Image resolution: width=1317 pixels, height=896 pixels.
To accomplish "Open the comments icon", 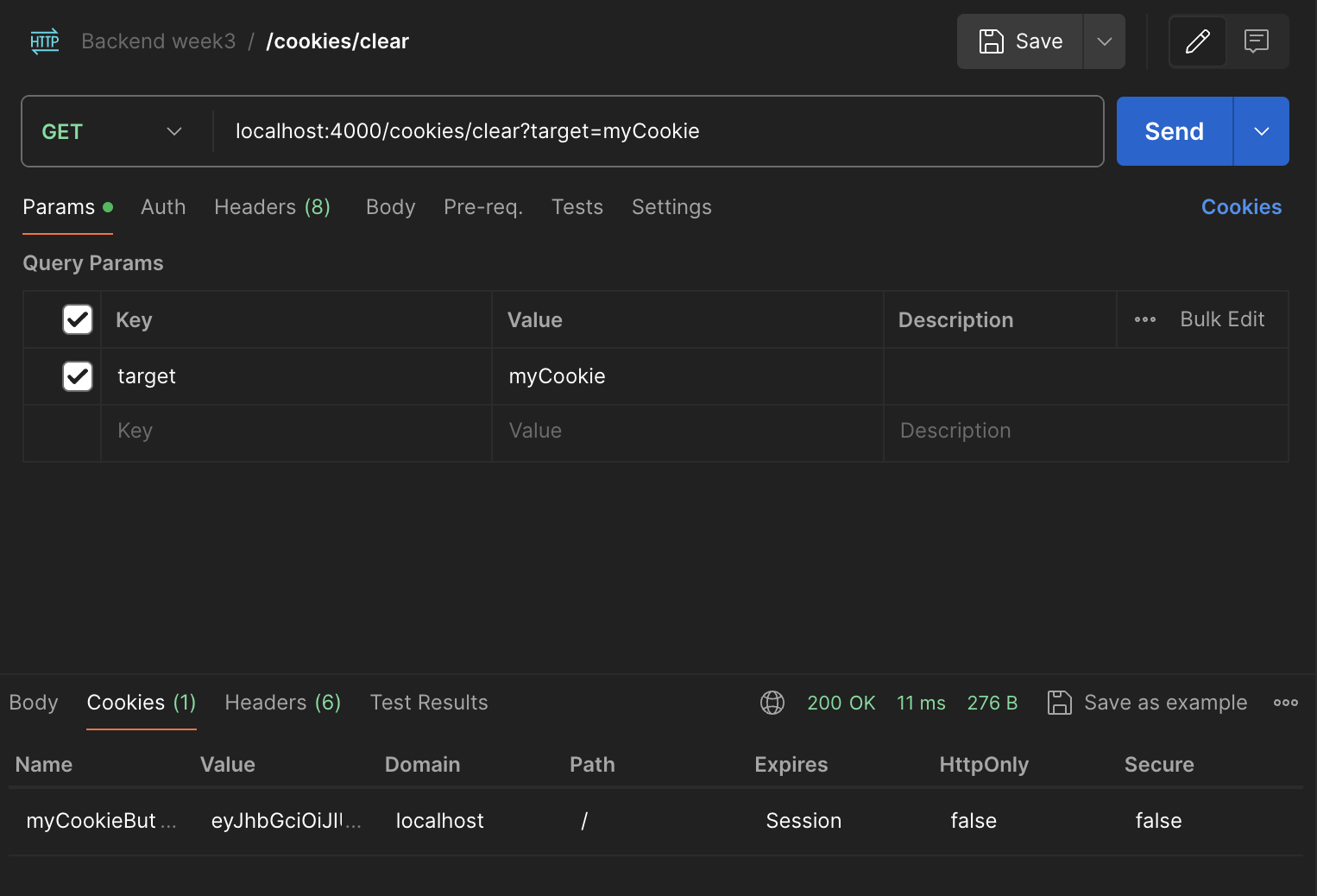I will (1257, 41).
